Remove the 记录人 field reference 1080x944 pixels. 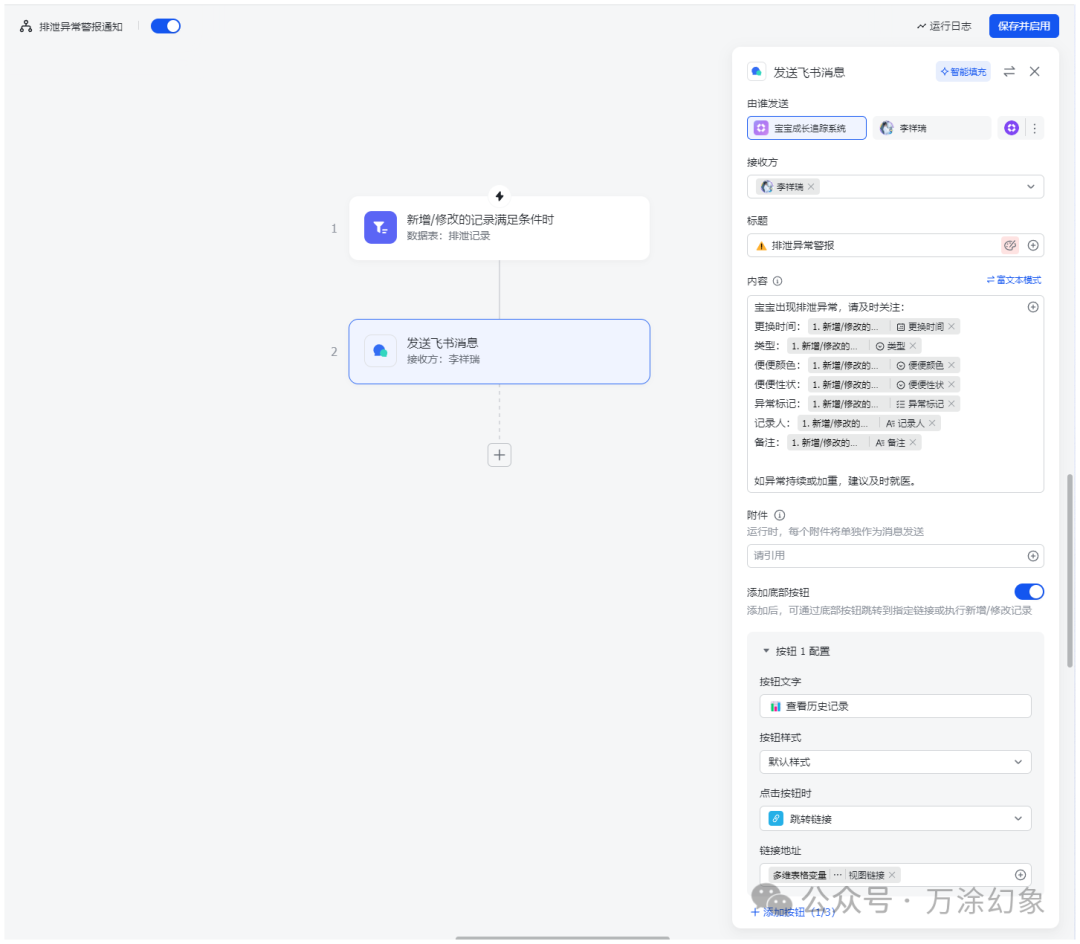pyautogui.click(x=932, y=423)
